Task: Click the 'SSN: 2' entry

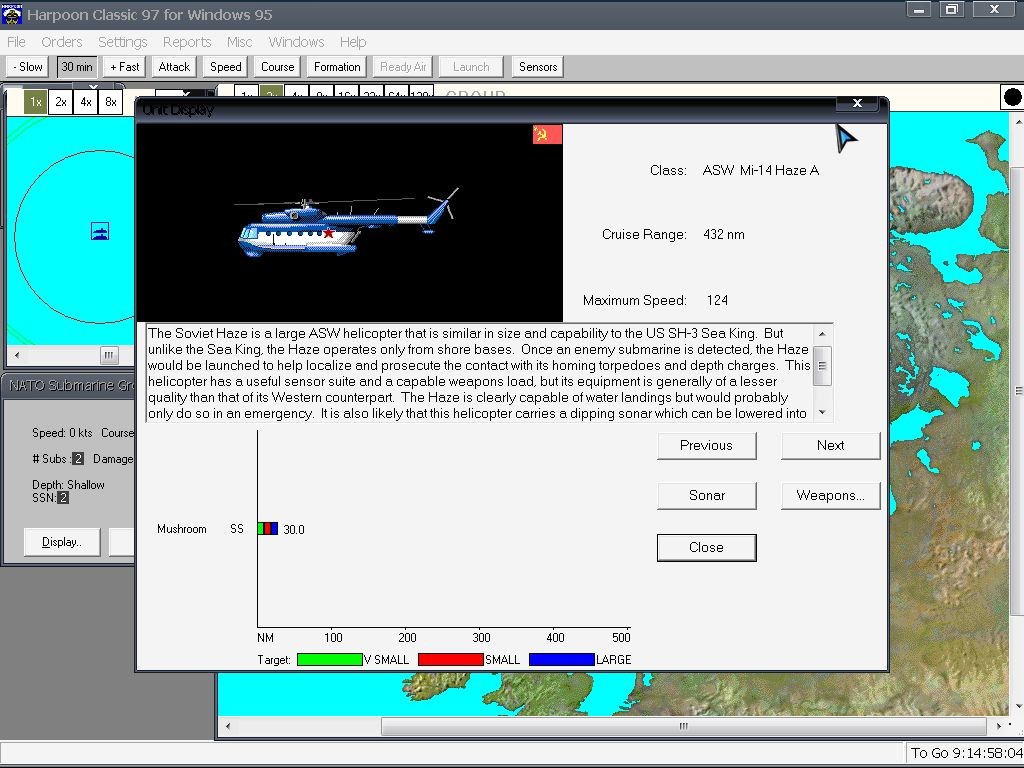Action: [50, 498]
